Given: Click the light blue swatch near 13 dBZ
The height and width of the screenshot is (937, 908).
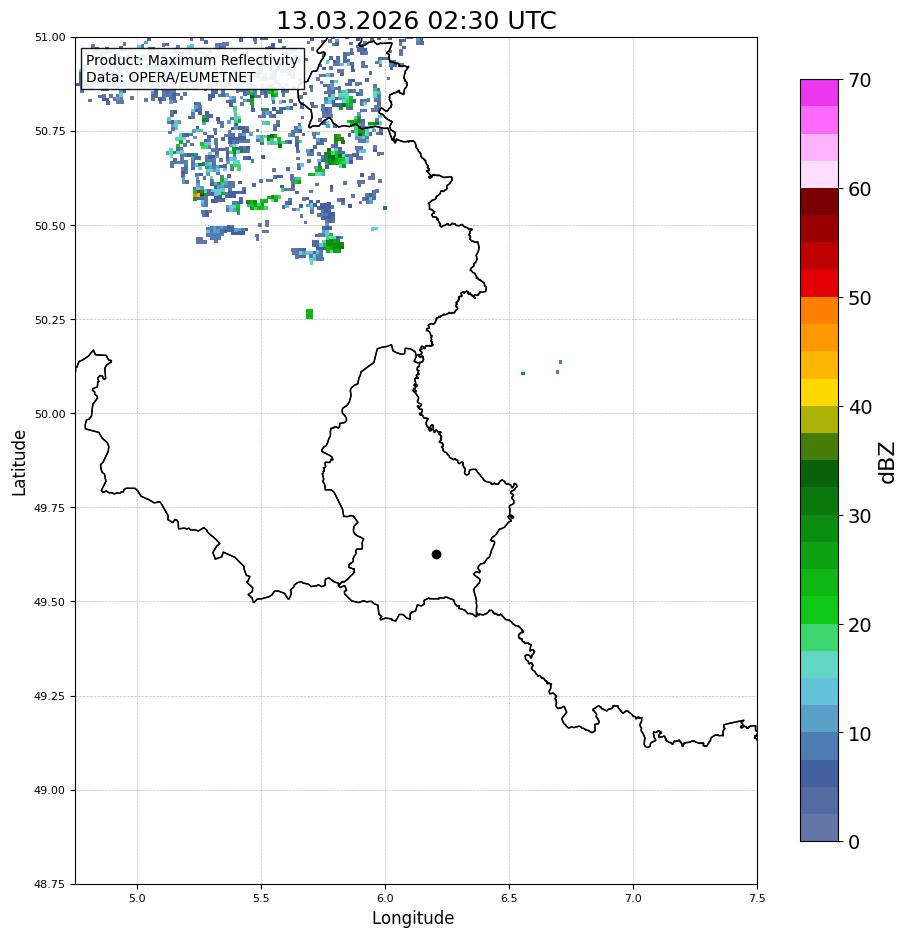Looking at the screenshot, I should tap(820, 692).
